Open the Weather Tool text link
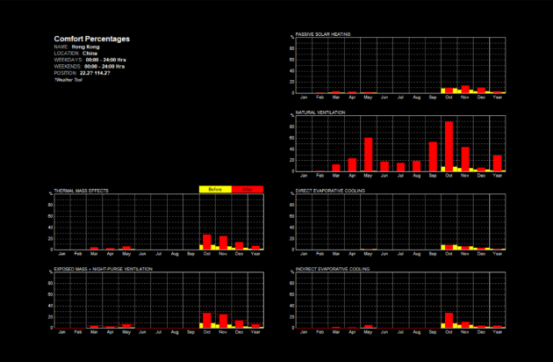The height and width of the screenshot is (362, 554). tap(68, 80)
